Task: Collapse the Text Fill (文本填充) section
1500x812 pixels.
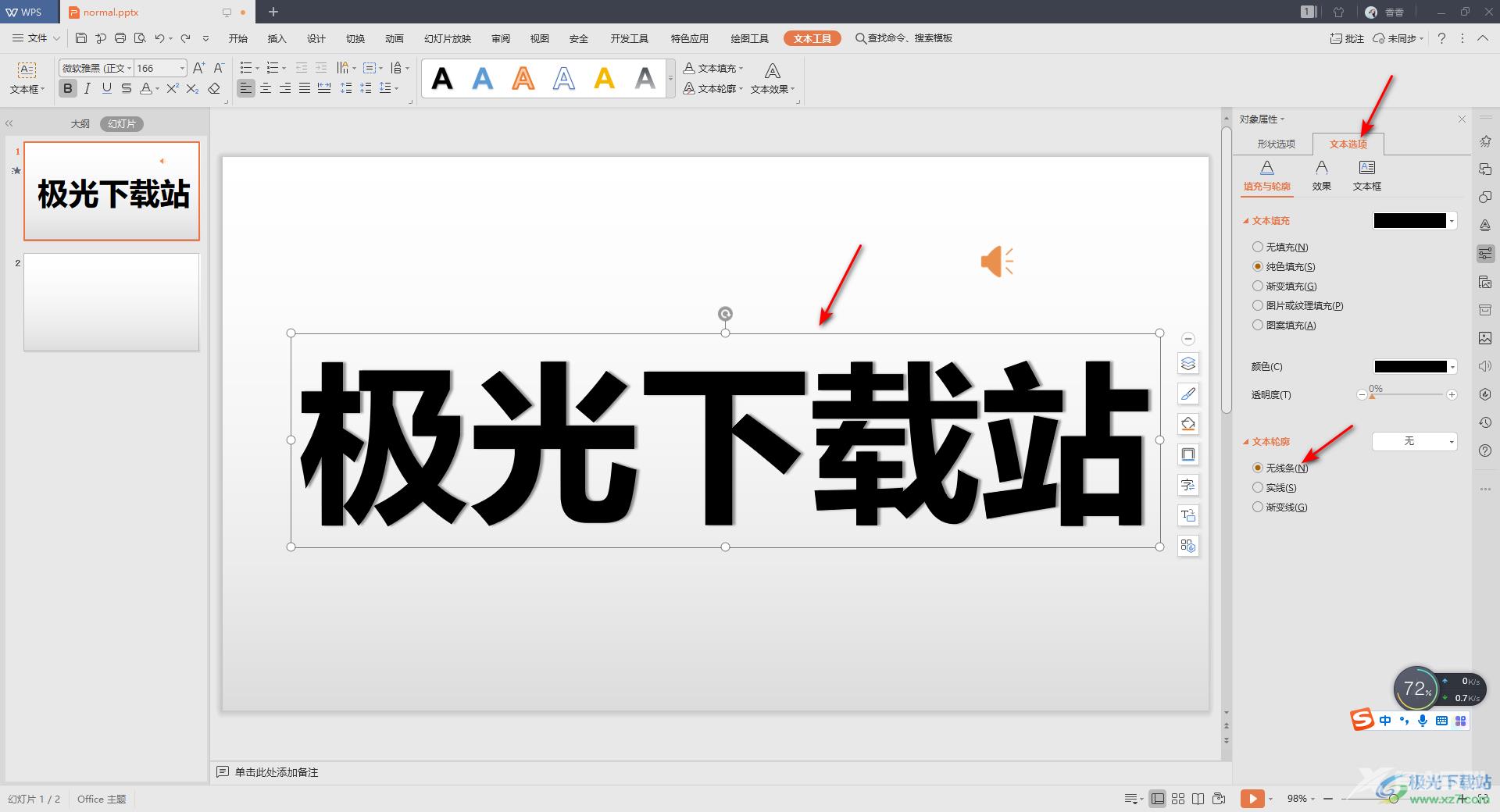Action: pyautogui.click(x=1246, y=221)
